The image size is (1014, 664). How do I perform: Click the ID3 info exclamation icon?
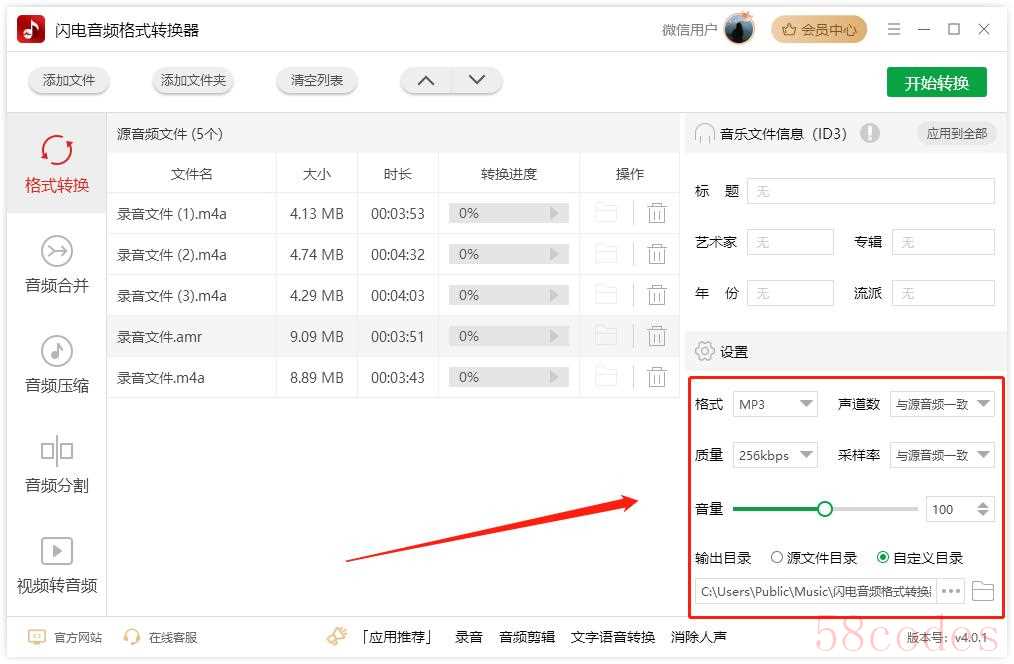(870, 133)
